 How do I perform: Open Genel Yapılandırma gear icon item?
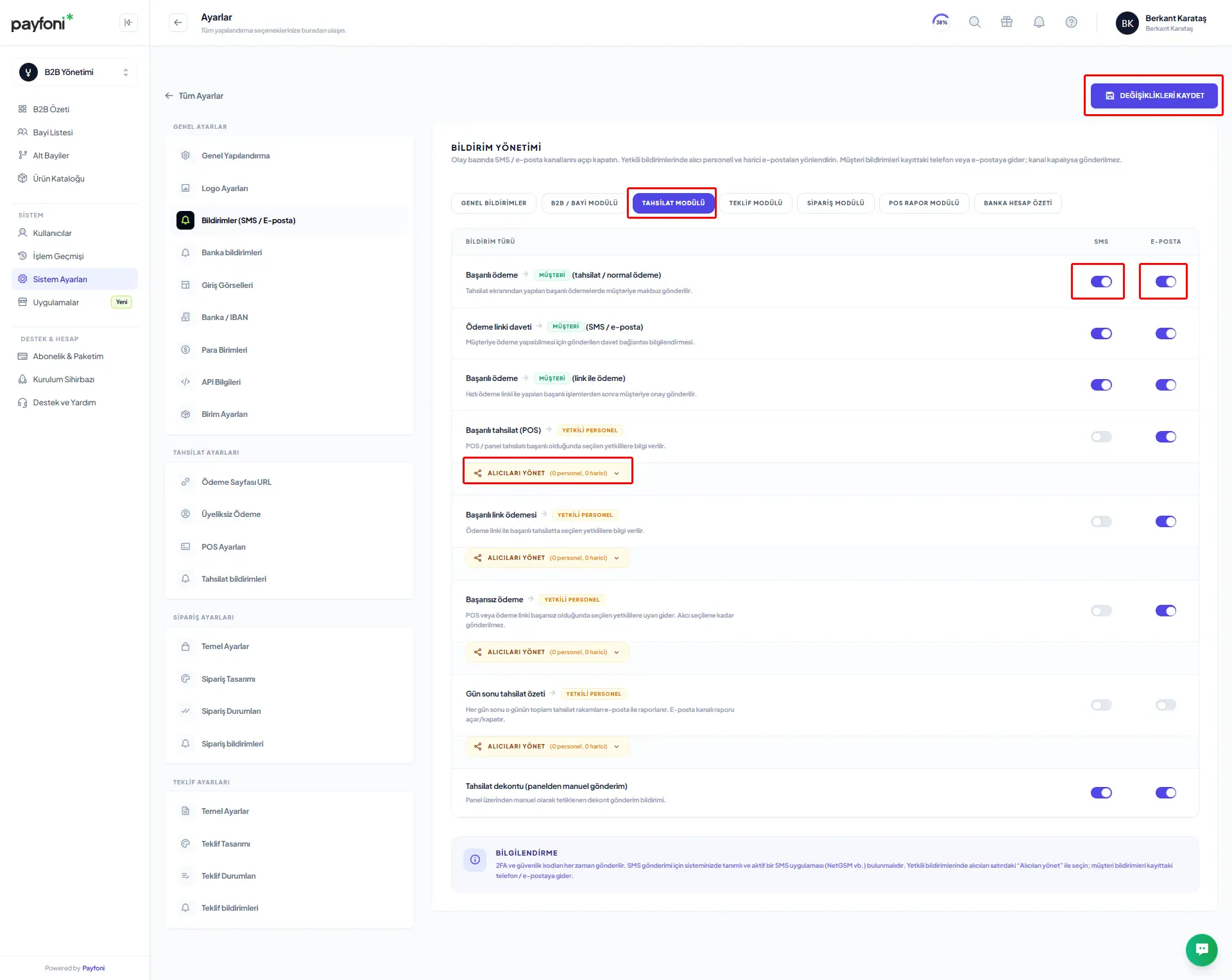pos(289,156)
